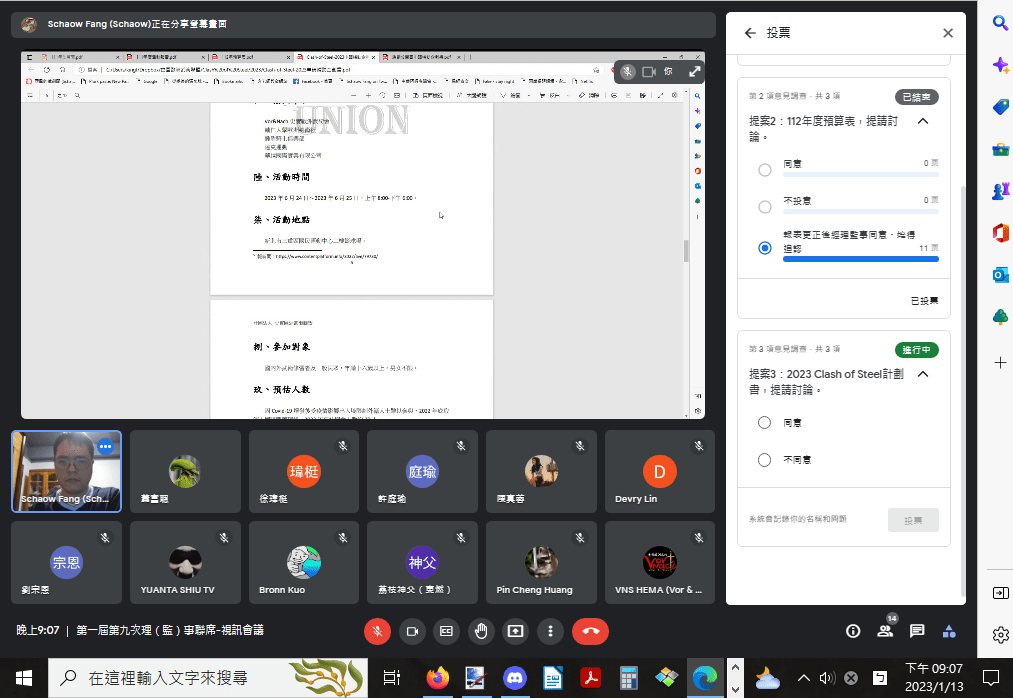
Task: Open Discord from the taskbar
Action: 514,678
